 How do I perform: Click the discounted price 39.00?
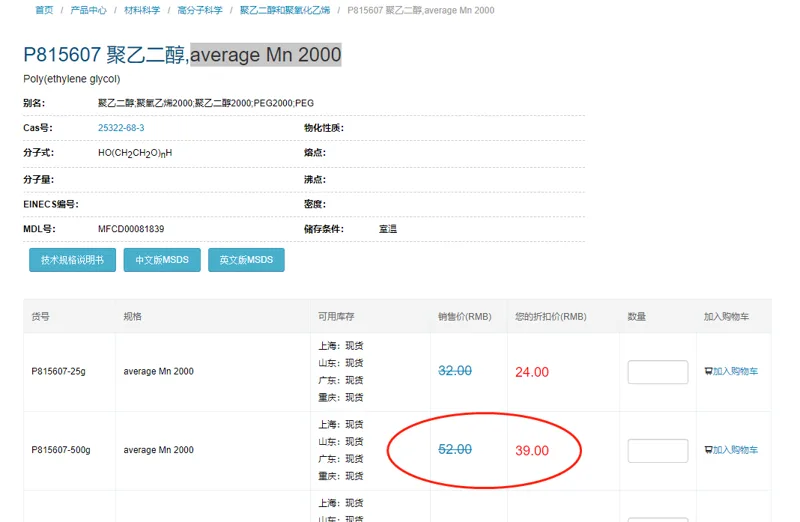pos(532,451)
